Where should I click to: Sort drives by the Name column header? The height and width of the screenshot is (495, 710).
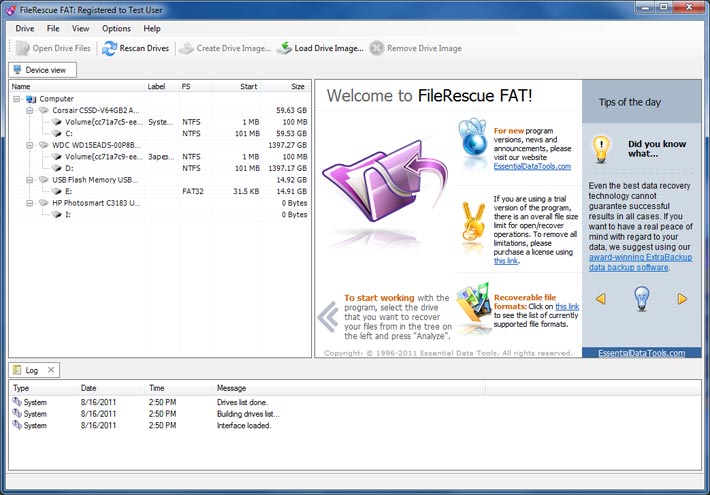coord(77,87)
